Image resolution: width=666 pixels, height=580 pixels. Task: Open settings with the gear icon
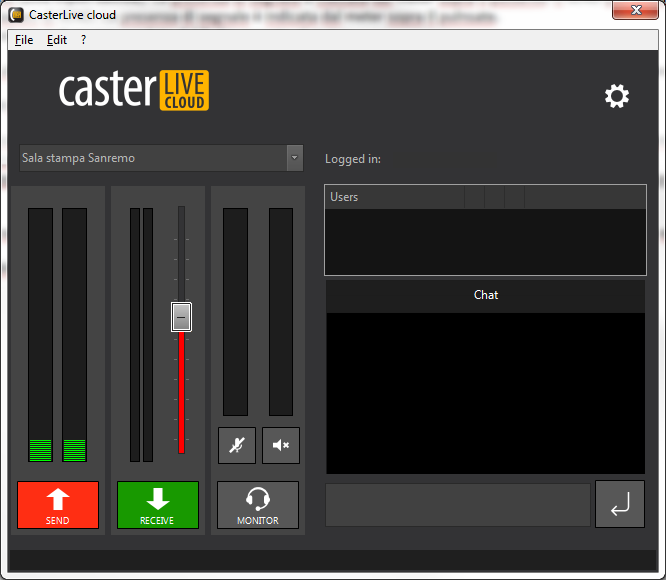pos(617,96)
